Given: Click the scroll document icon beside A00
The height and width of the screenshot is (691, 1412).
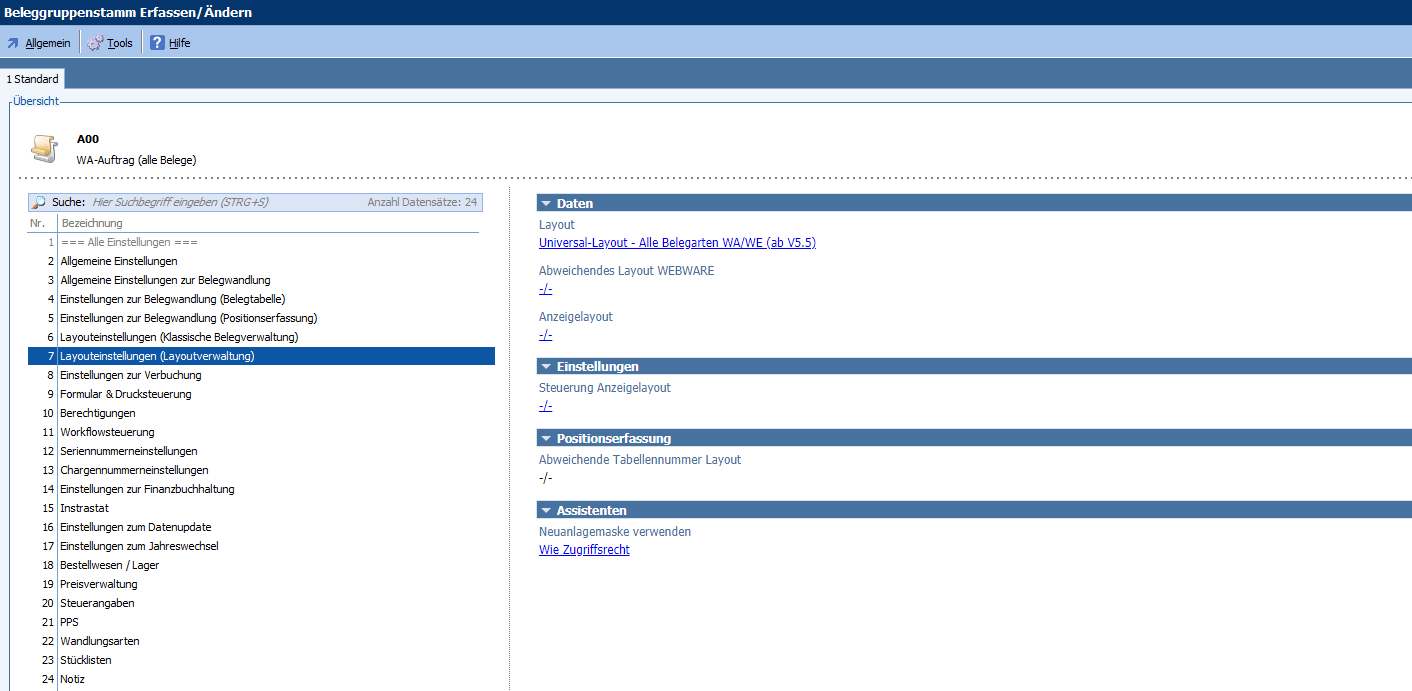Looking at the screenshot, I should (44, 148).
